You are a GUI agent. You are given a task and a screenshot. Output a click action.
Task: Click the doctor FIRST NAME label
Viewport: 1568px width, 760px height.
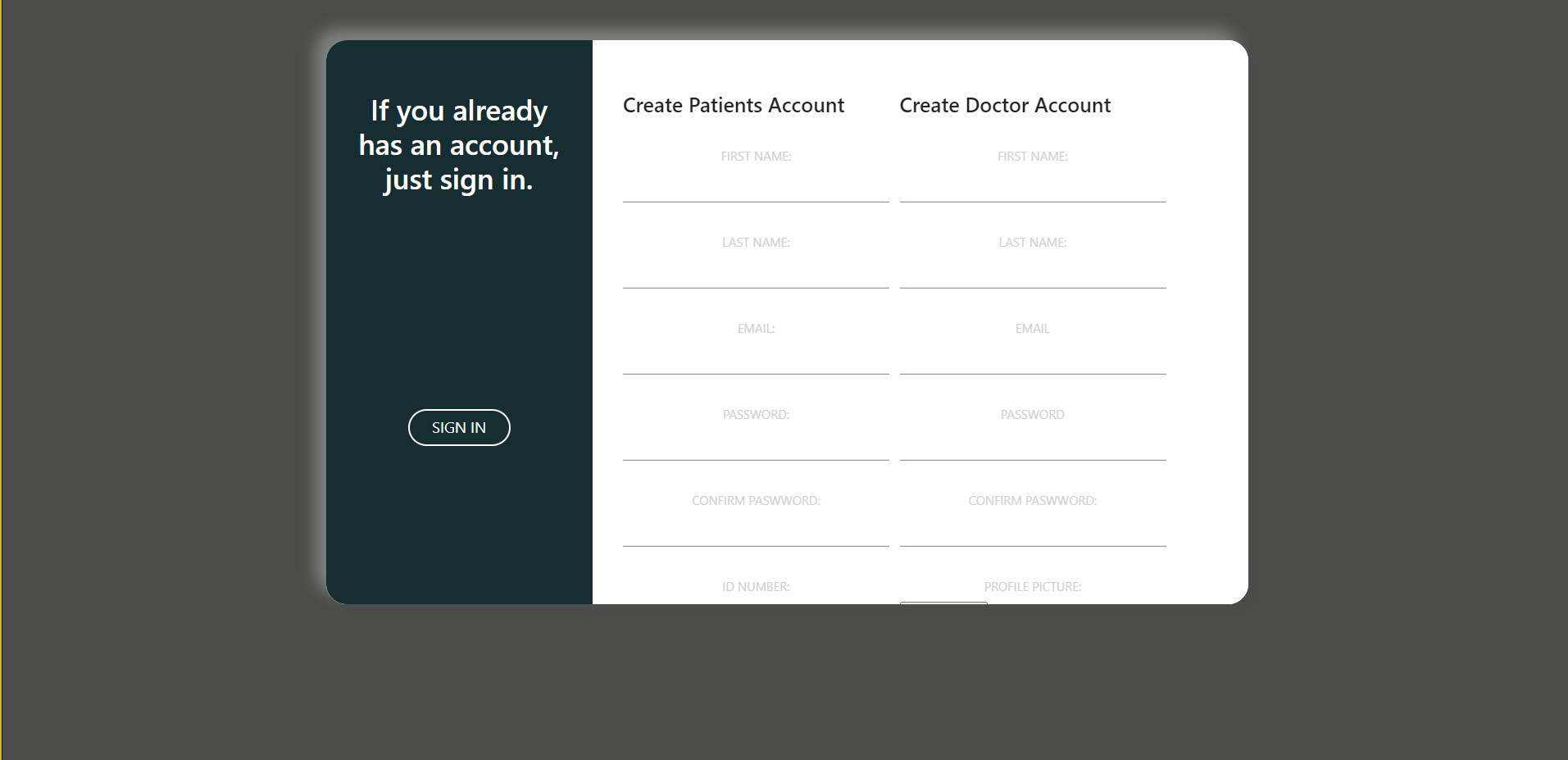click(x=1033, y=157)
